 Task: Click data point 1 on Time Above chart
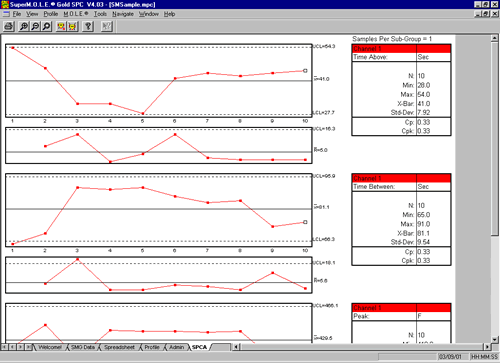(x=13, y=48)
